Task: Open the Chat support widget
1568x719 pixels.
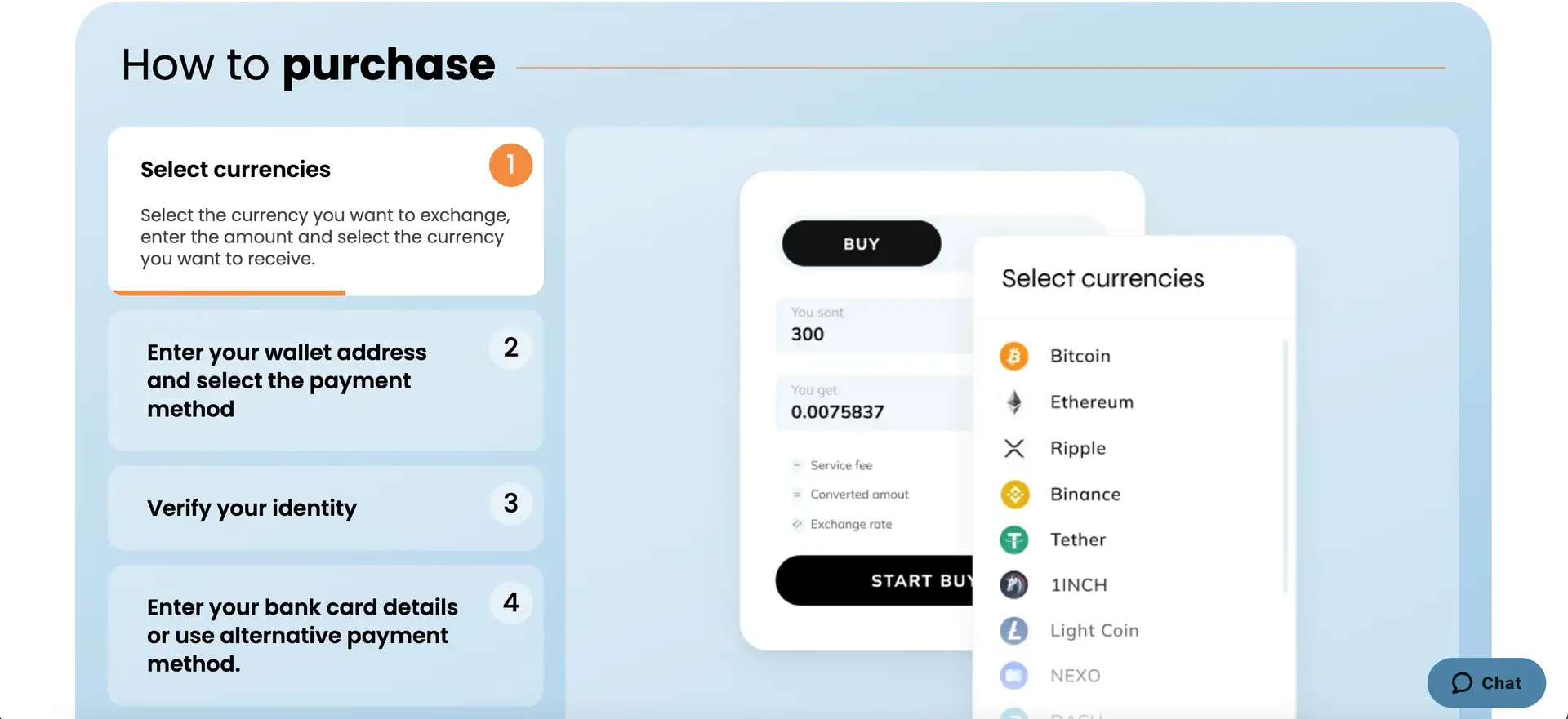Action: pyautogui.click(x=1486, y=683)
